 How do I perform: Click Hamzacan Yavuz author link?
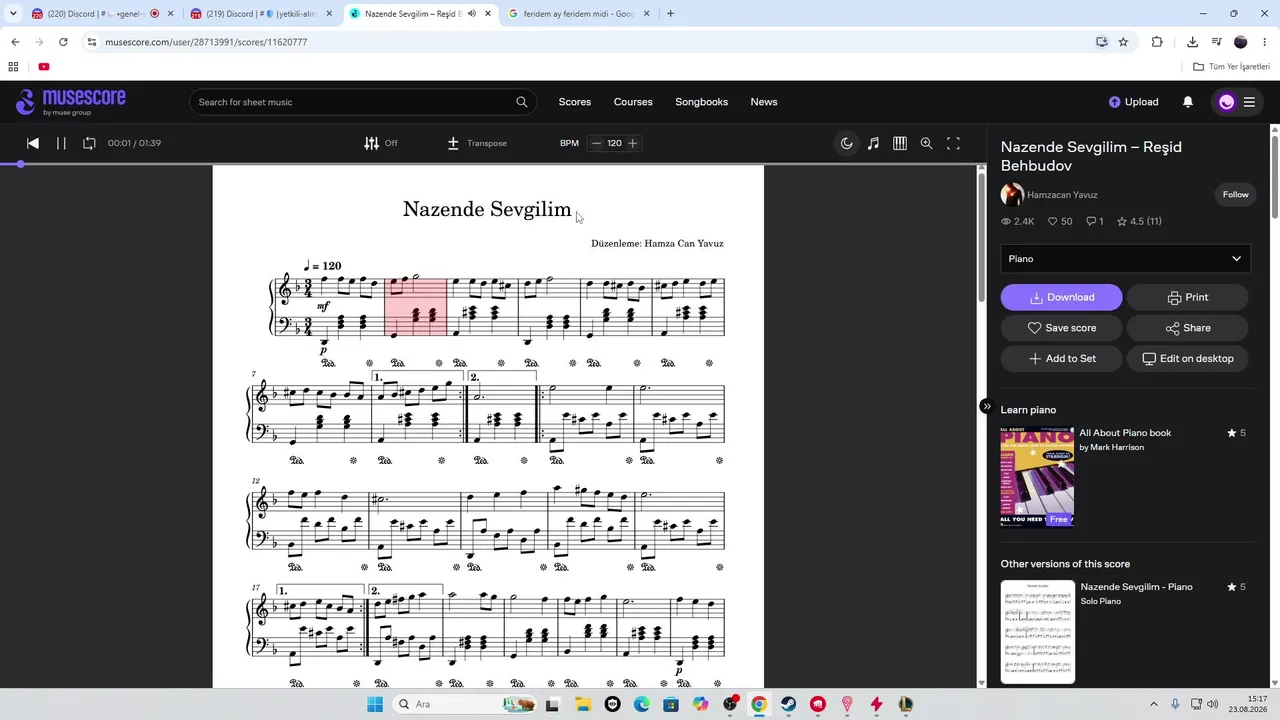(x=1062, y=195)
